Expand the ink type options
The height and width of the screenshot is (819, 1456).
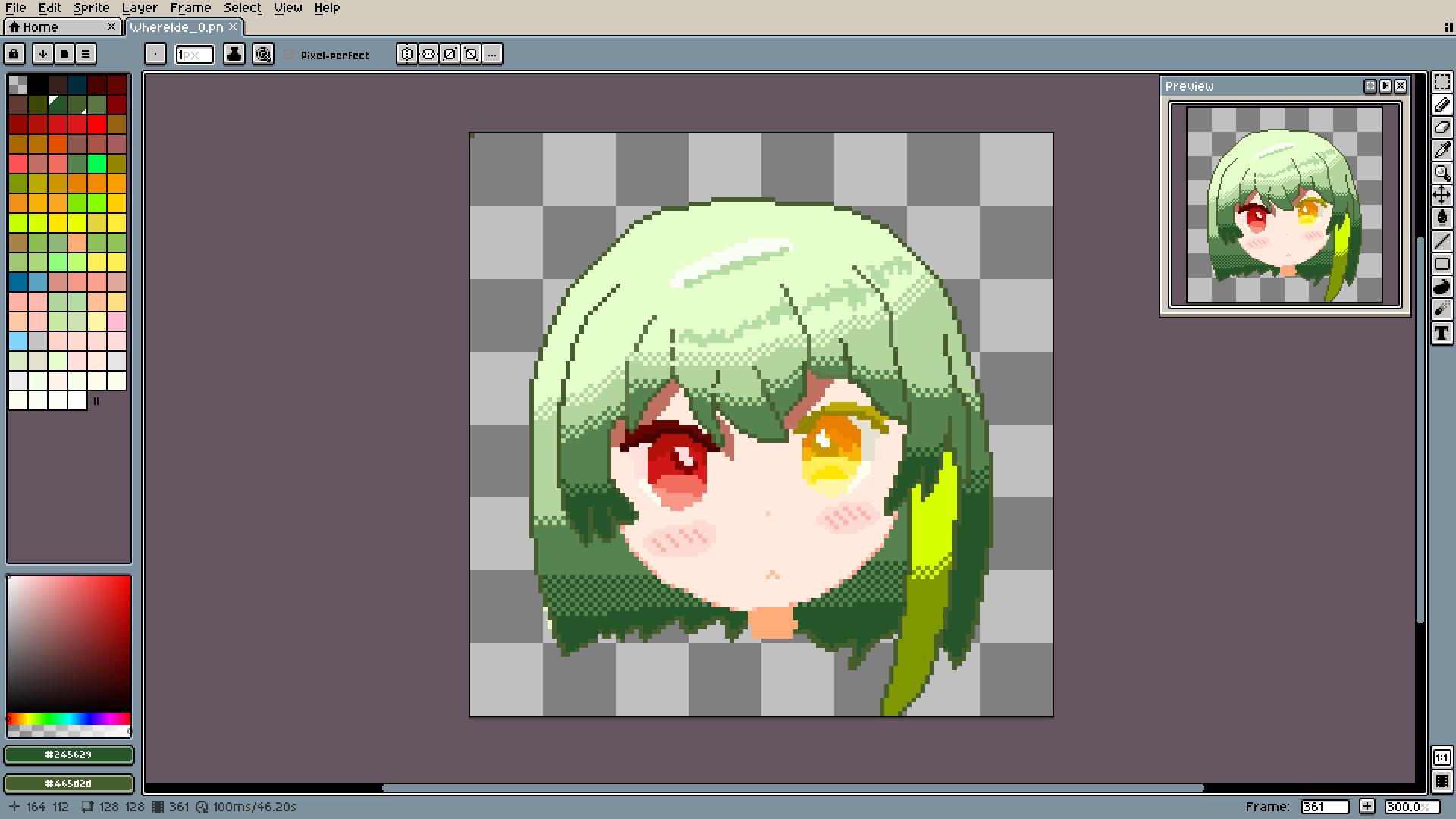point(234,54)
